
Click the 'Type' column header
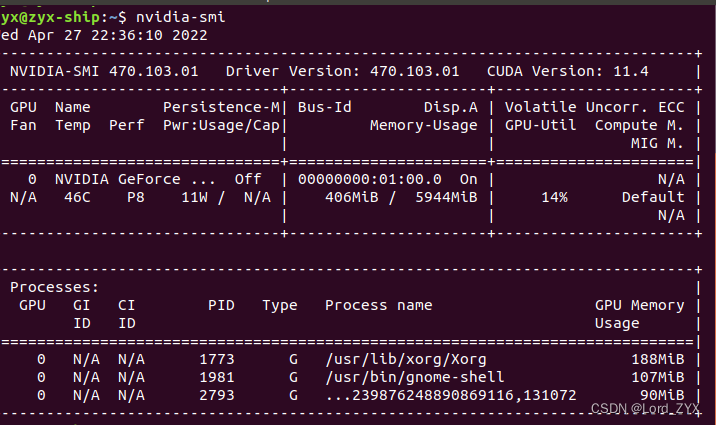pyautogui.click(x=279, y=305)
